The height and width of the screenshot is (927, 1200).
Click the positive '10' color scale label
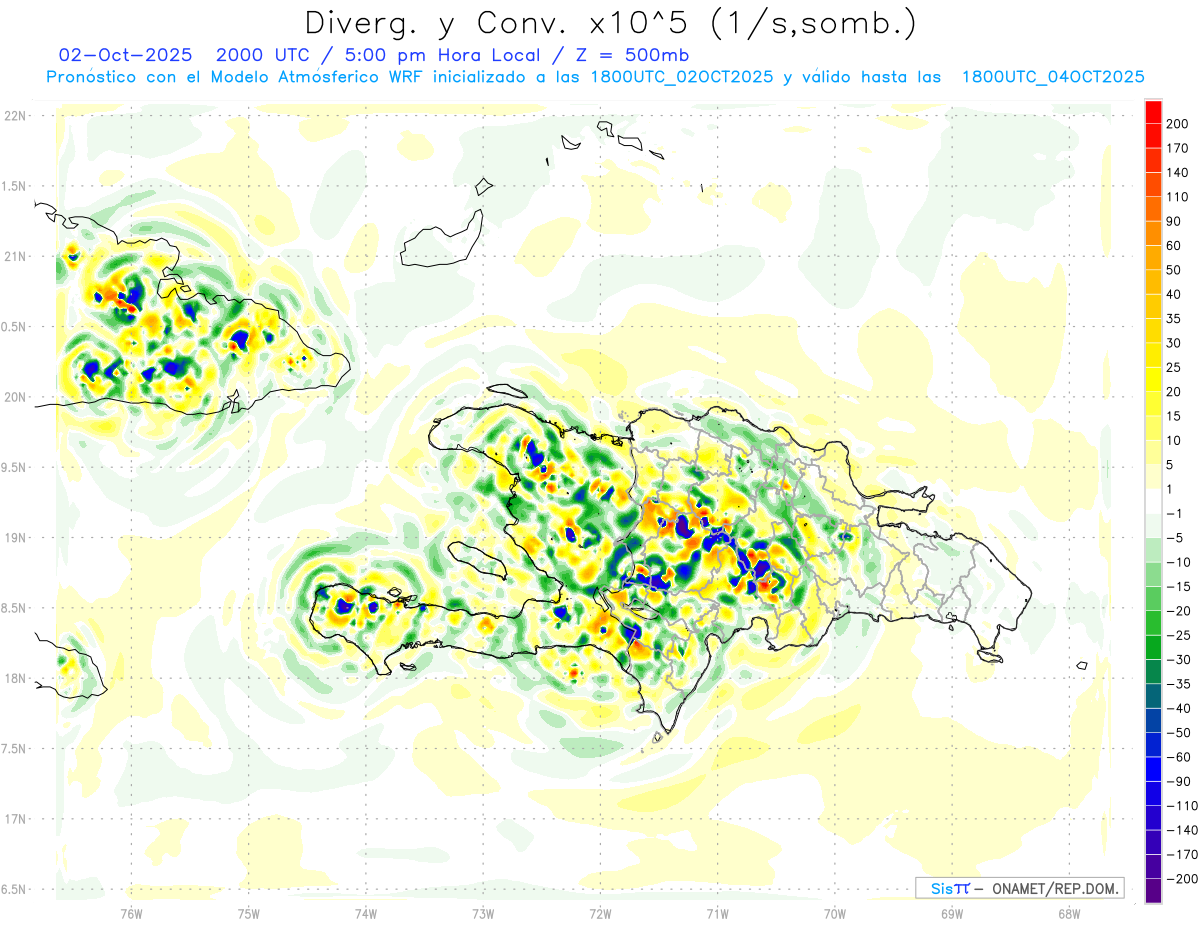1175,441
